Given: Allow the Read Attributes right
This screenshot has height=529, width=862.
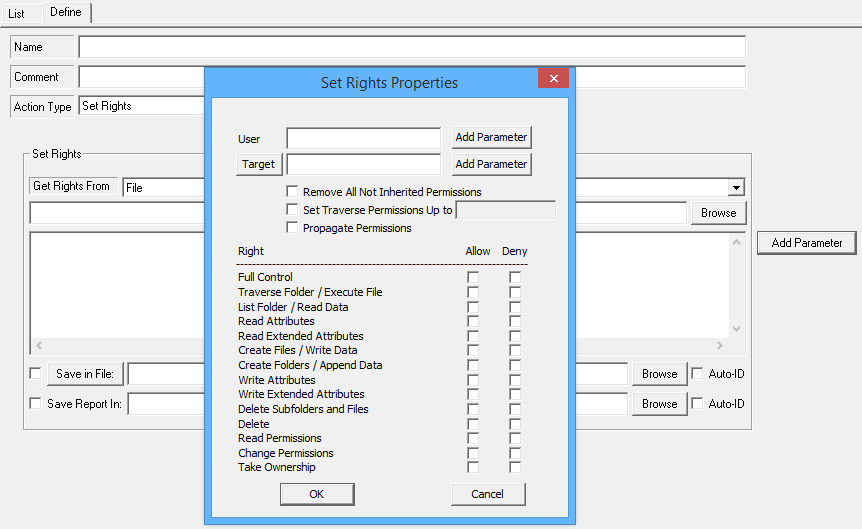Looking at the screenshot, I should (473, 321).
